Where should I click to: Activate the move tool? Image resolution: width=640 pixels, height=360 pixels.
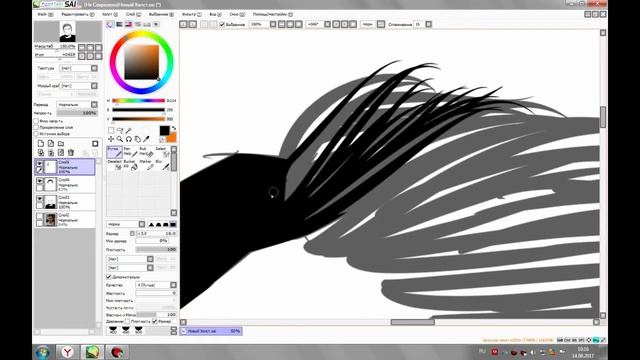111,139
